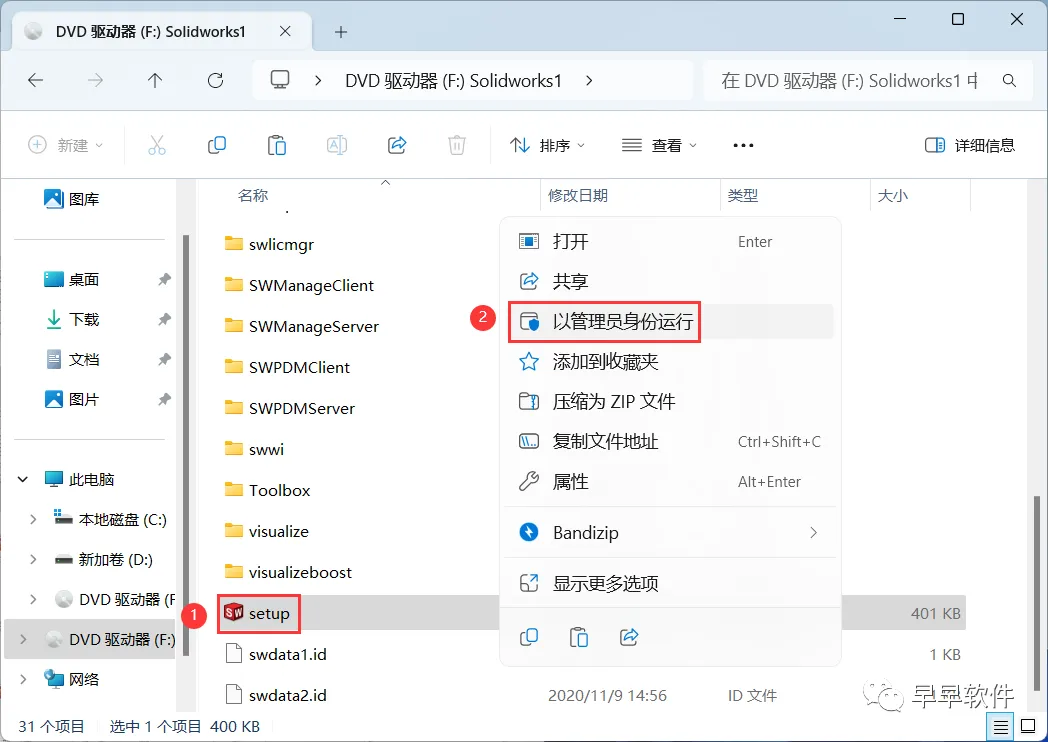Open the SWManageClient folder
The width and height of the screenshot is (1048, 742).
pyautogui.click(x=299, y=285)
